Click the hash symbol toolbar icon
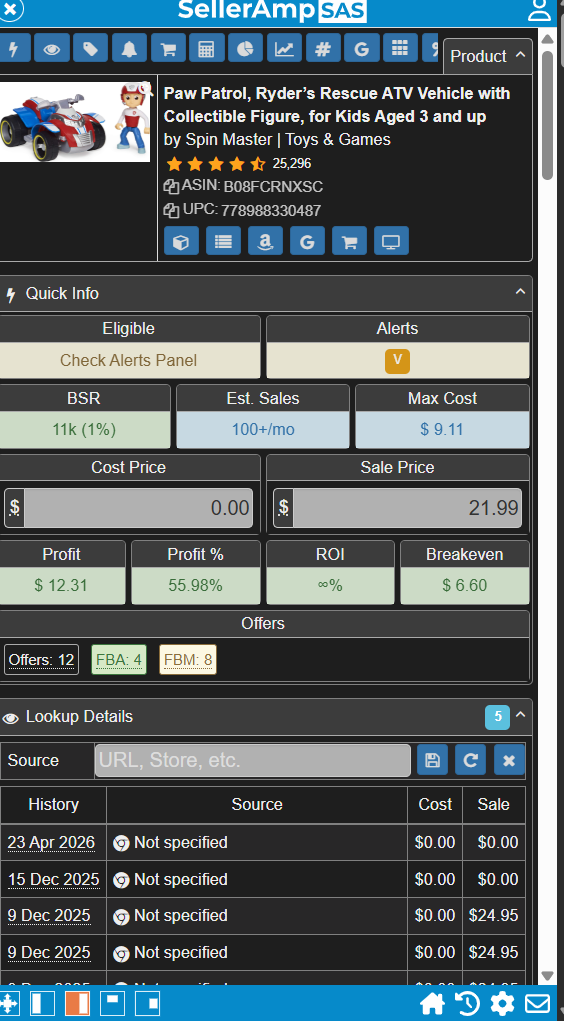Screen dimensions: 564x1021 (x=323, y=48)
